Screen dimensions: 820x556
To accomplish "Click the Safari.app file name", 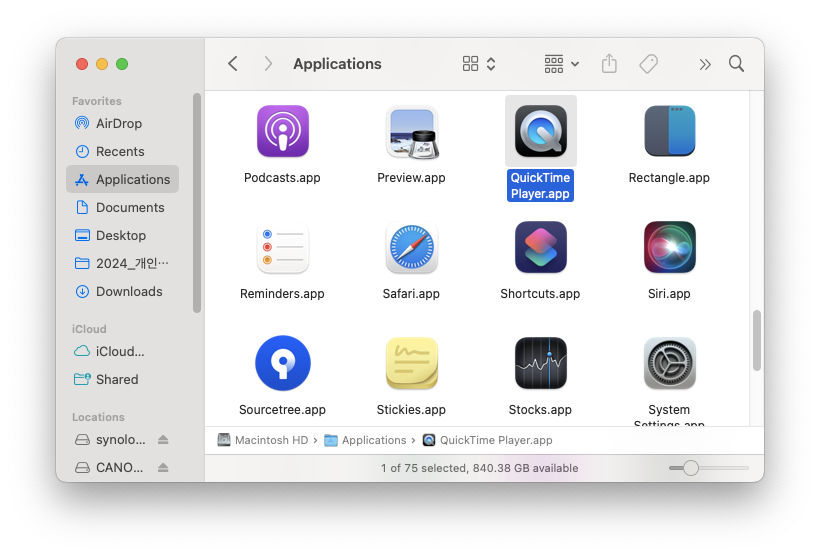I will [x=412, y=294].
